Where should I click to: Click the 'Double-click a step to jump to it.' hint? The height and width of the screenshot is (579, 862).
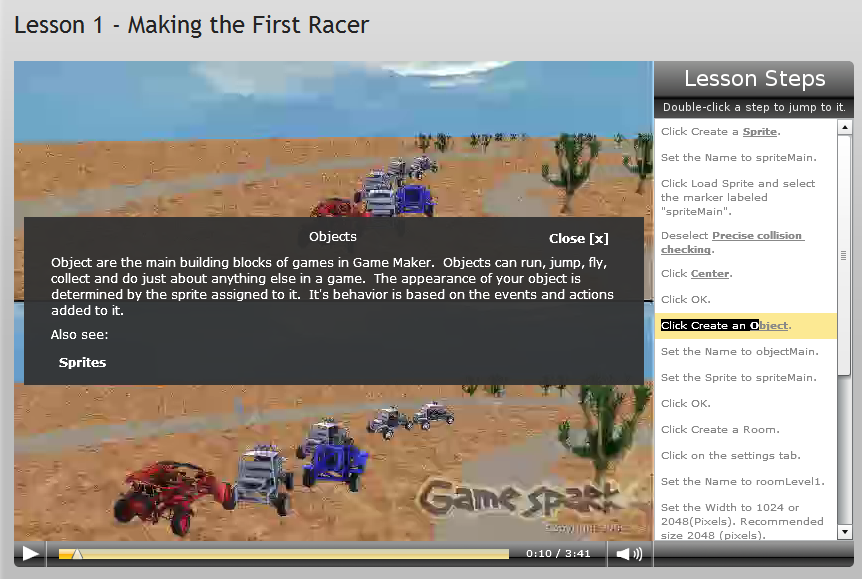754,107
